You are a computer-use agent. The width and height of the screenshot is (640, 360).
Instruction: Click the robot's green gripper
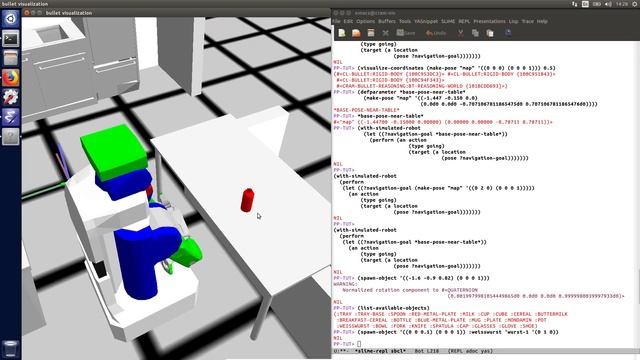(187, 253)
